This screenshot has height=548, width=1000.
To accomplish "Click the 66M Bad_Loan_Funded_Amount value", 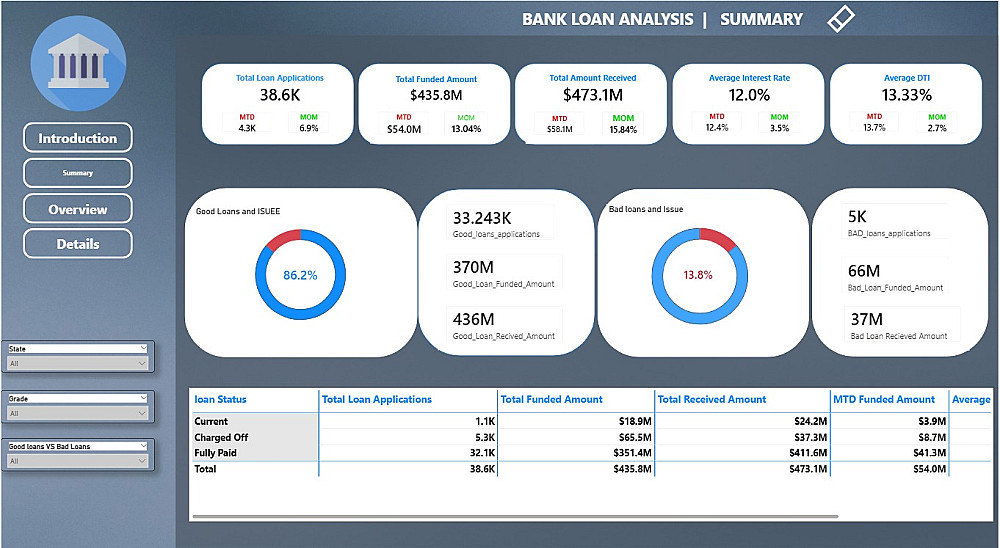I will tap(864, 270).
